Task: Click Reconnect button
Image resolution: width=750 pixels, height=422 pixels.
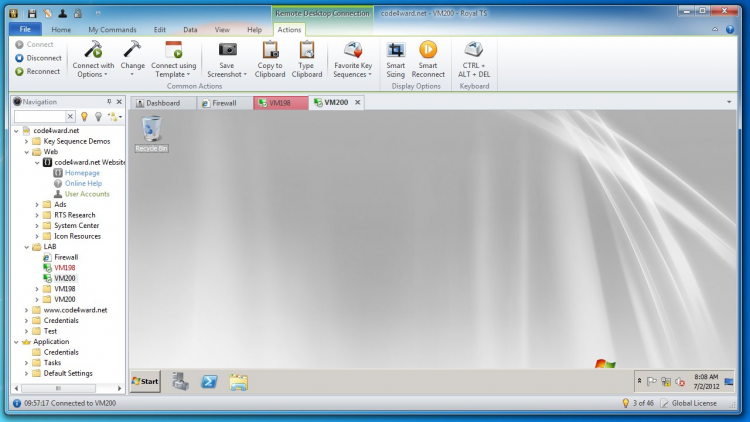Action: [38, 71]
